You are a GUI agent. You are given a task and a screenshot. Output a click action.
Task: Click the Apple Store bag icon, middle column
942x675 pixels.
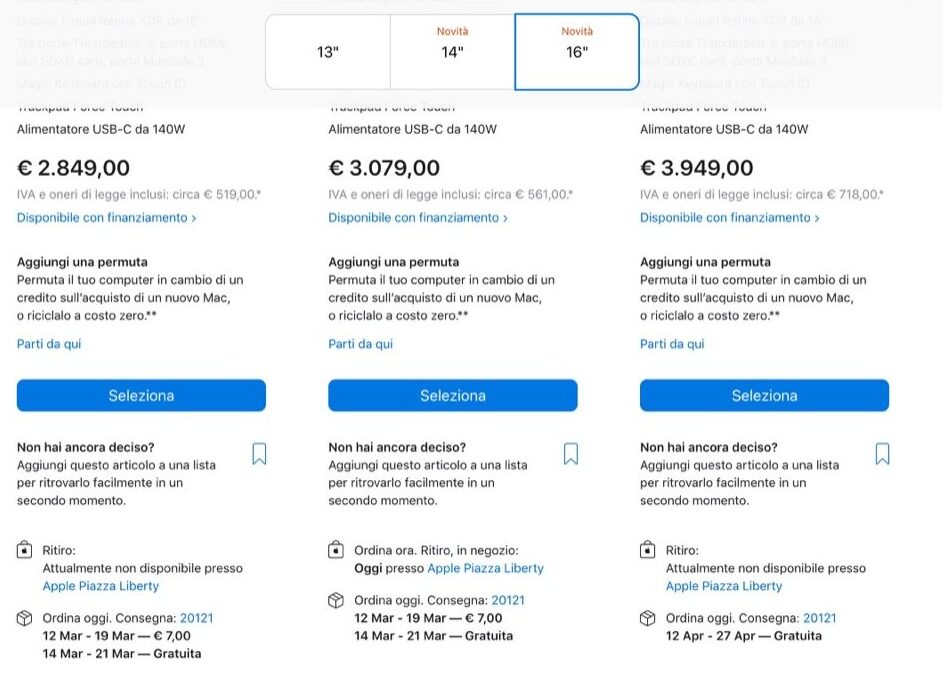point(337,550)
